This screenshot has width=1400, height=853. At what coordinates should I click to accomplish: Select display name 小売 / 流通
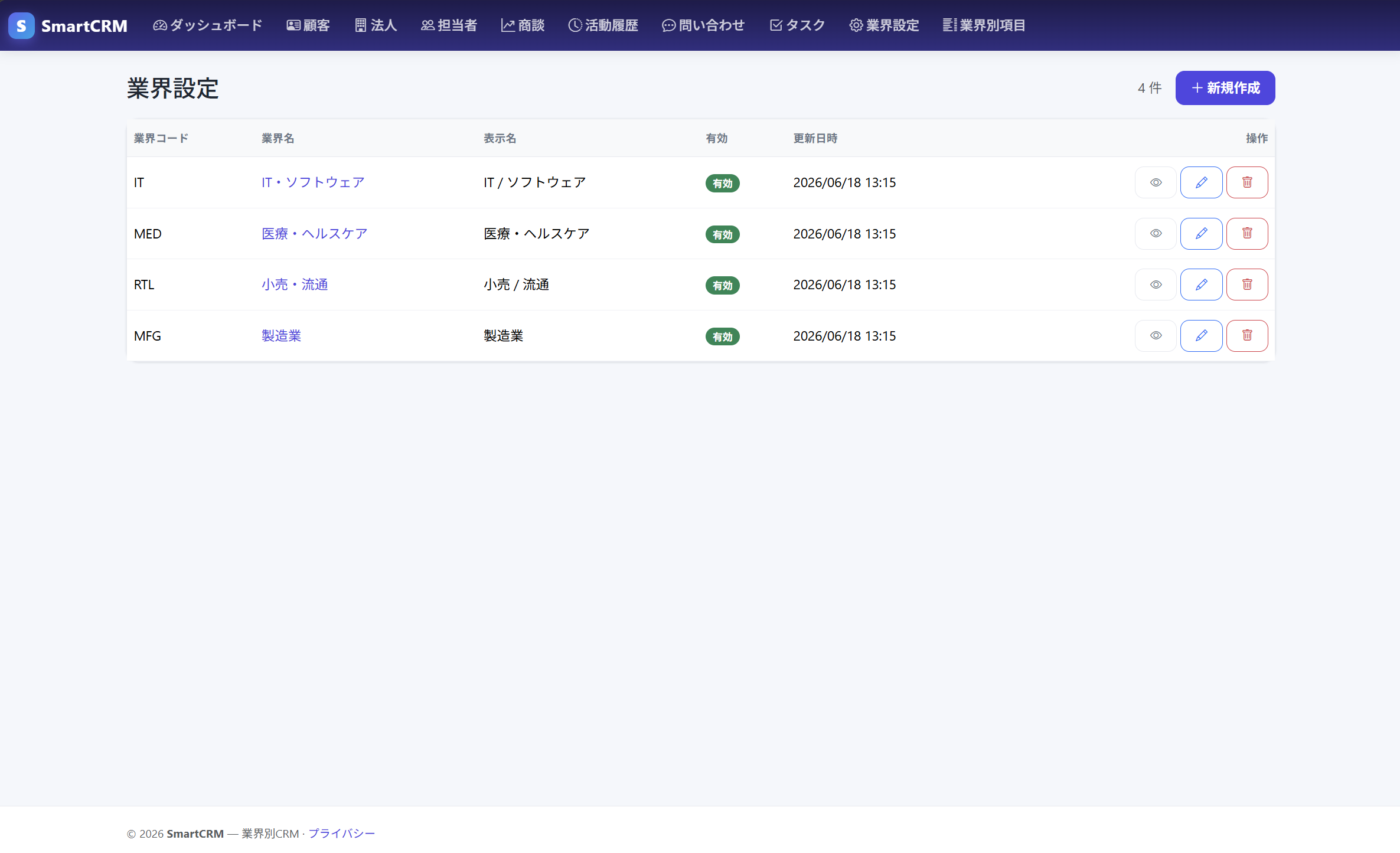click(516, 285)
